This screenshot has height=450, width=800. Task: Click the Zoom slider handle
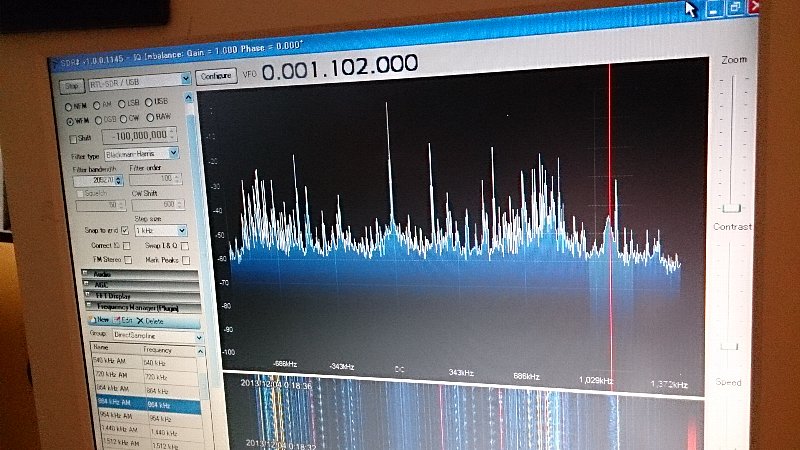[x=732, y=208]
